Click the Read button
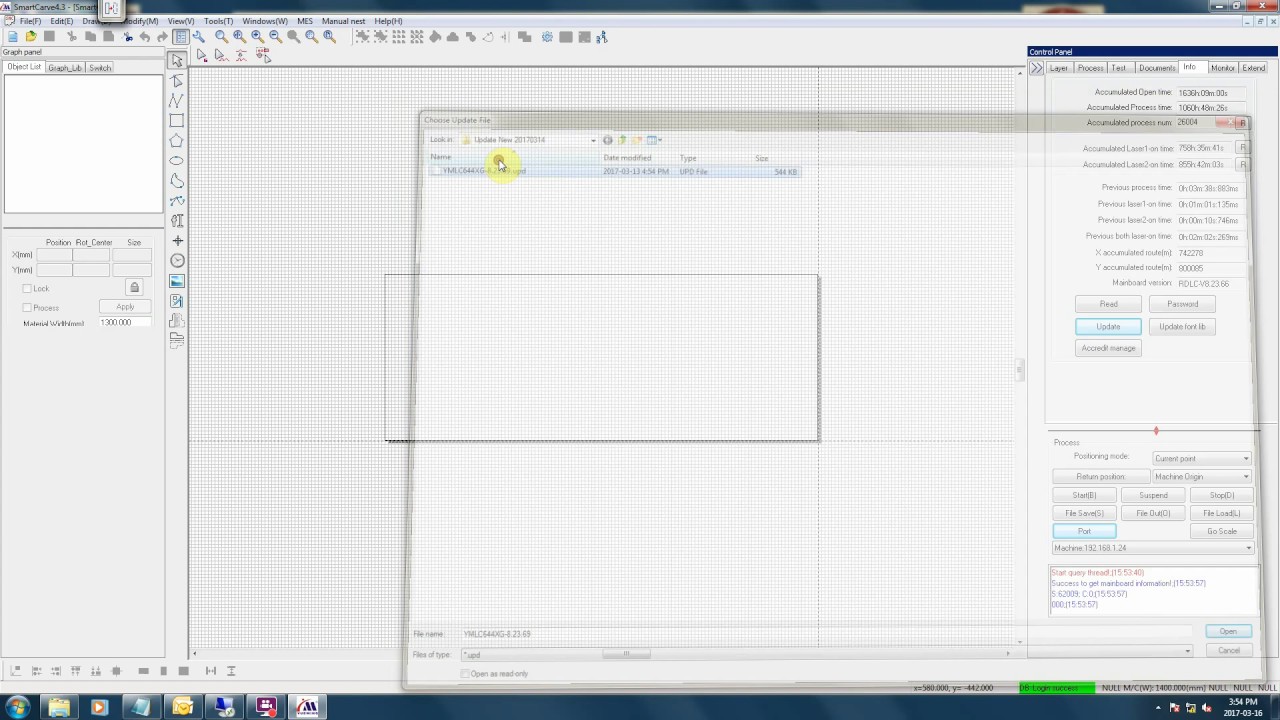 click(1108, 304)
